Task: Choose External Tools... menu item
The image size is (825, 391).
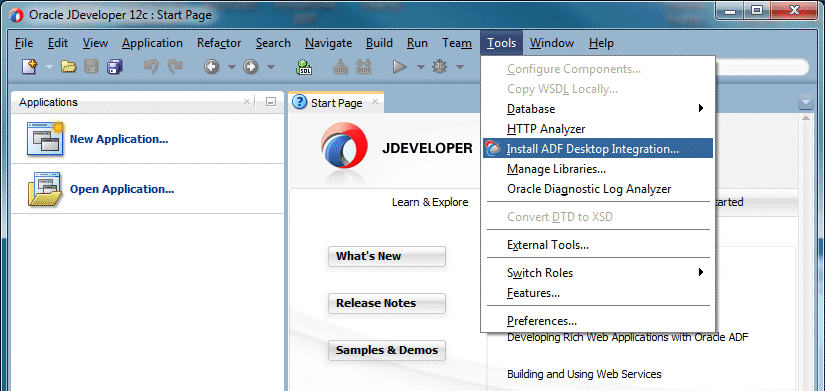Action: 597,245
